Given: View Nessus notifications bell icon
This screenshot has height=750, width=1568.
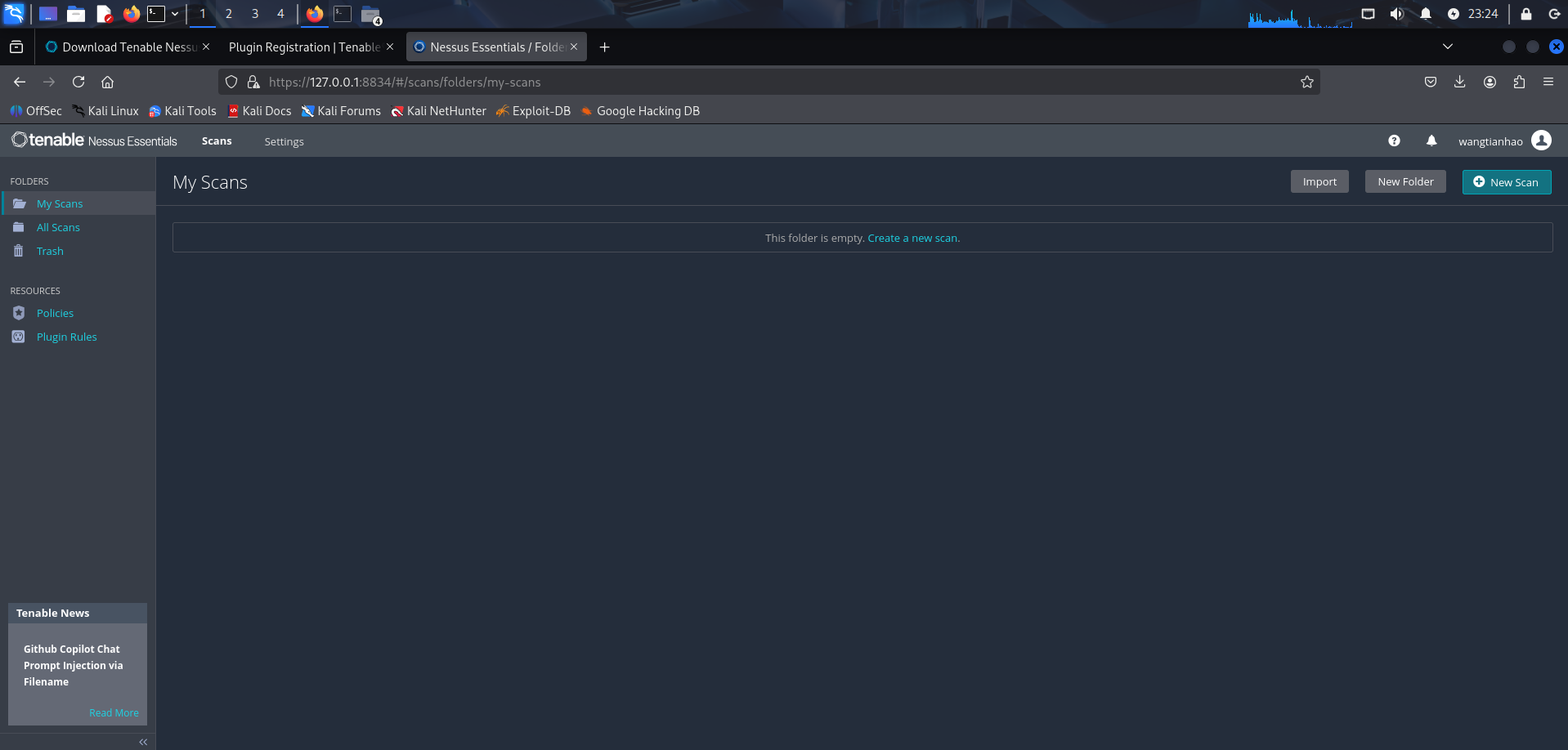Looking at the screenshot, I should coord(1431,141).
